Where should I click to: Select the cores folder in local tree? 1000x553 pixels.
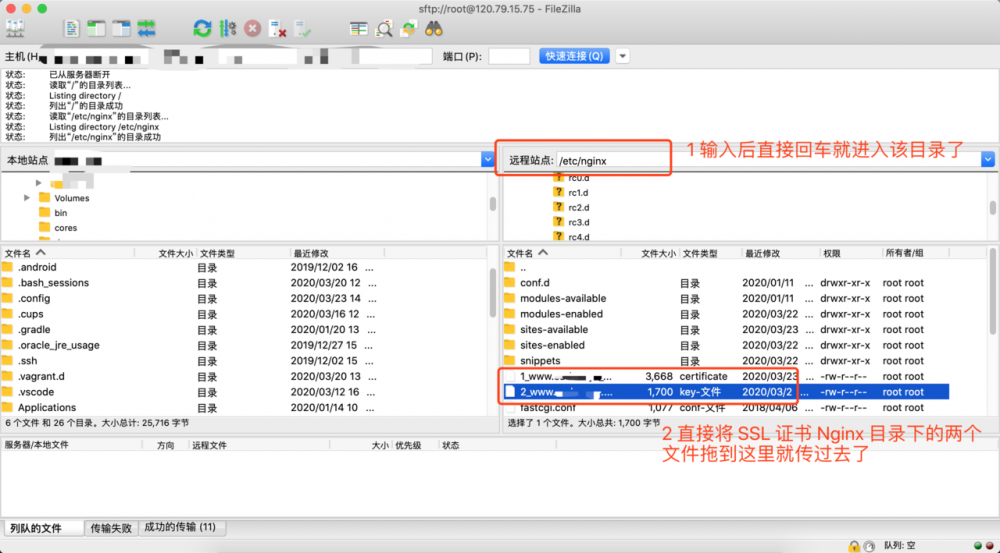pyautogui.click(x=58, y=228)
